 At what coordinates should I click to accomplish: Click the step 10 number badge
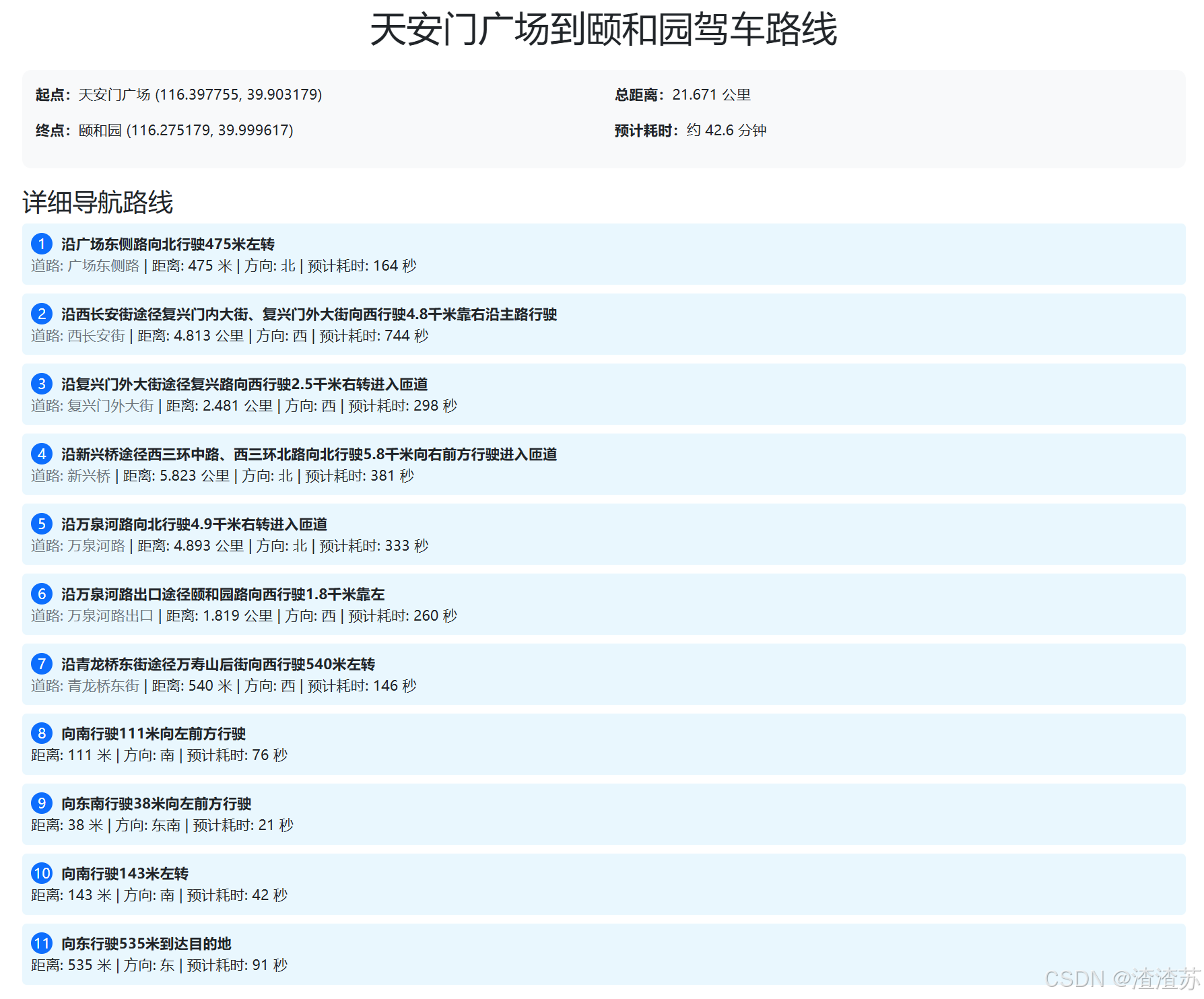[x=42, y=873]
